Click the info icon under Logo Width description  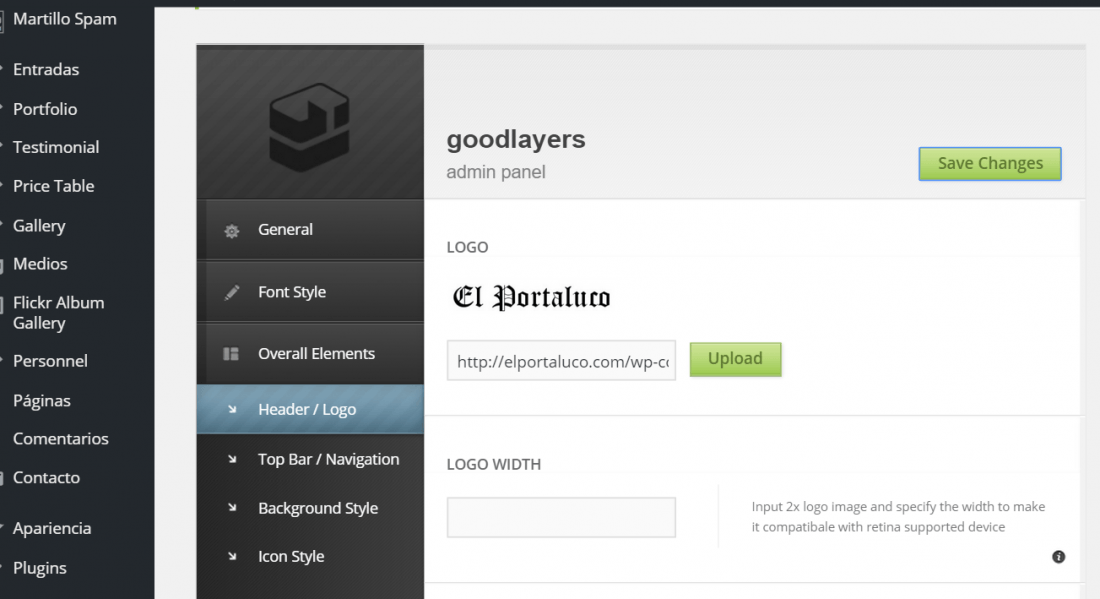[1059, 557]
